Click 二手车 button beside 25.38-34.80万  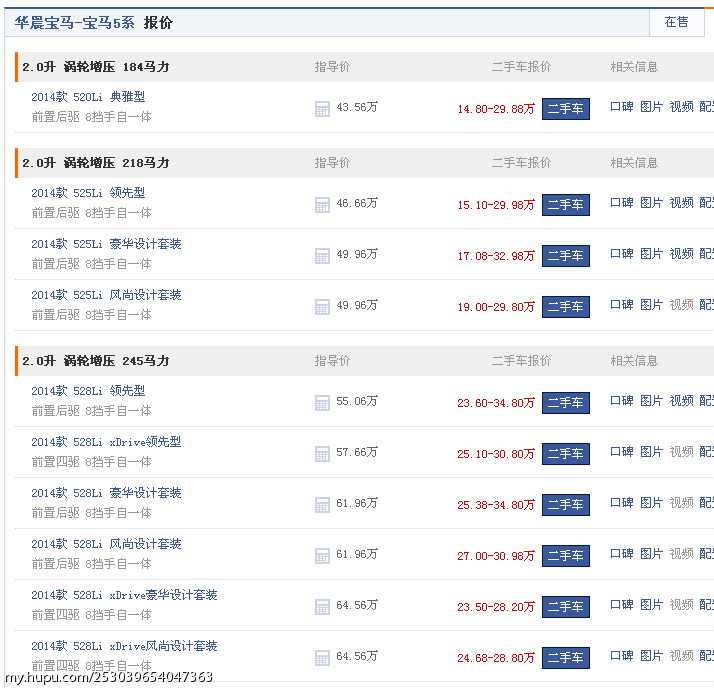pos(566,505)
